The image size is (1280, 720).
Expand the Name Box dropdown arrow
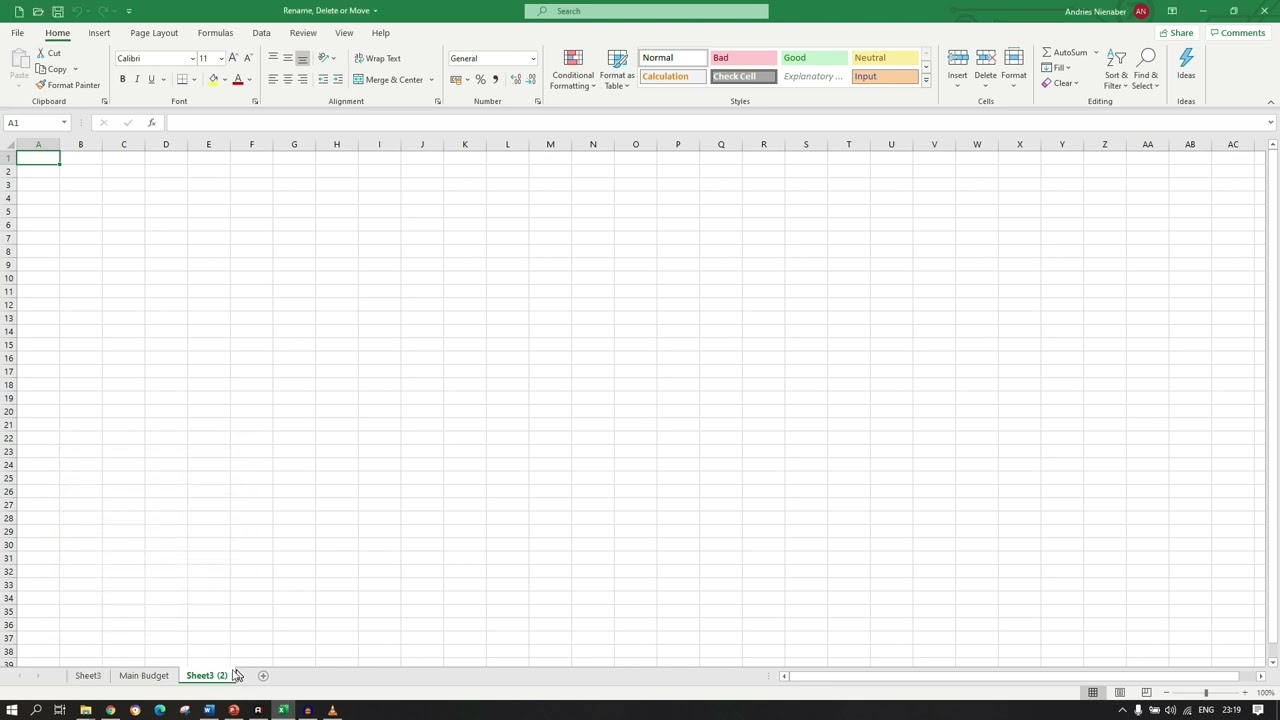[64, 123]
